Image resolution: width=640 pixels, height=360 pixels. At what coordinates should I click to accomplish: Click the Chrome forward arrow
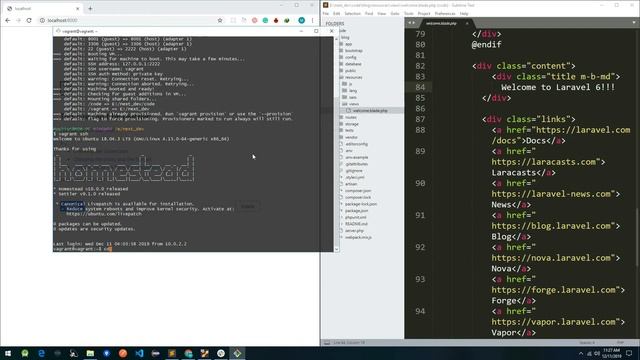(x=18, y=20)
